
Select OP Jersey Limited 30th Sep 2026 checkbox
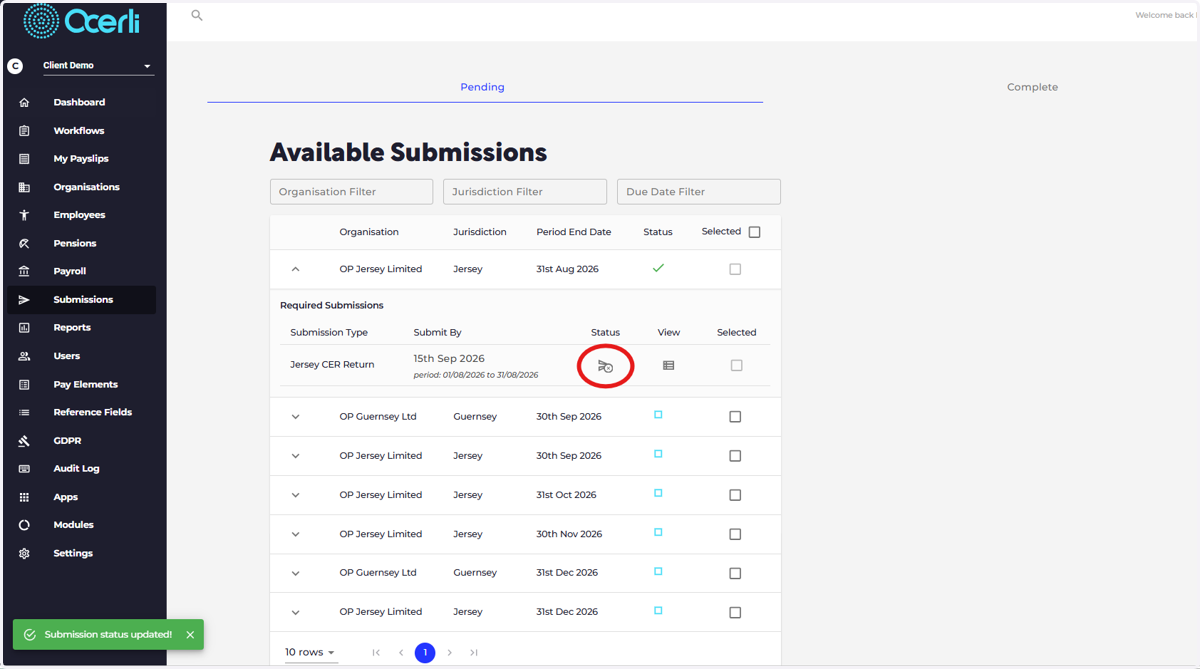click(735, 456)
